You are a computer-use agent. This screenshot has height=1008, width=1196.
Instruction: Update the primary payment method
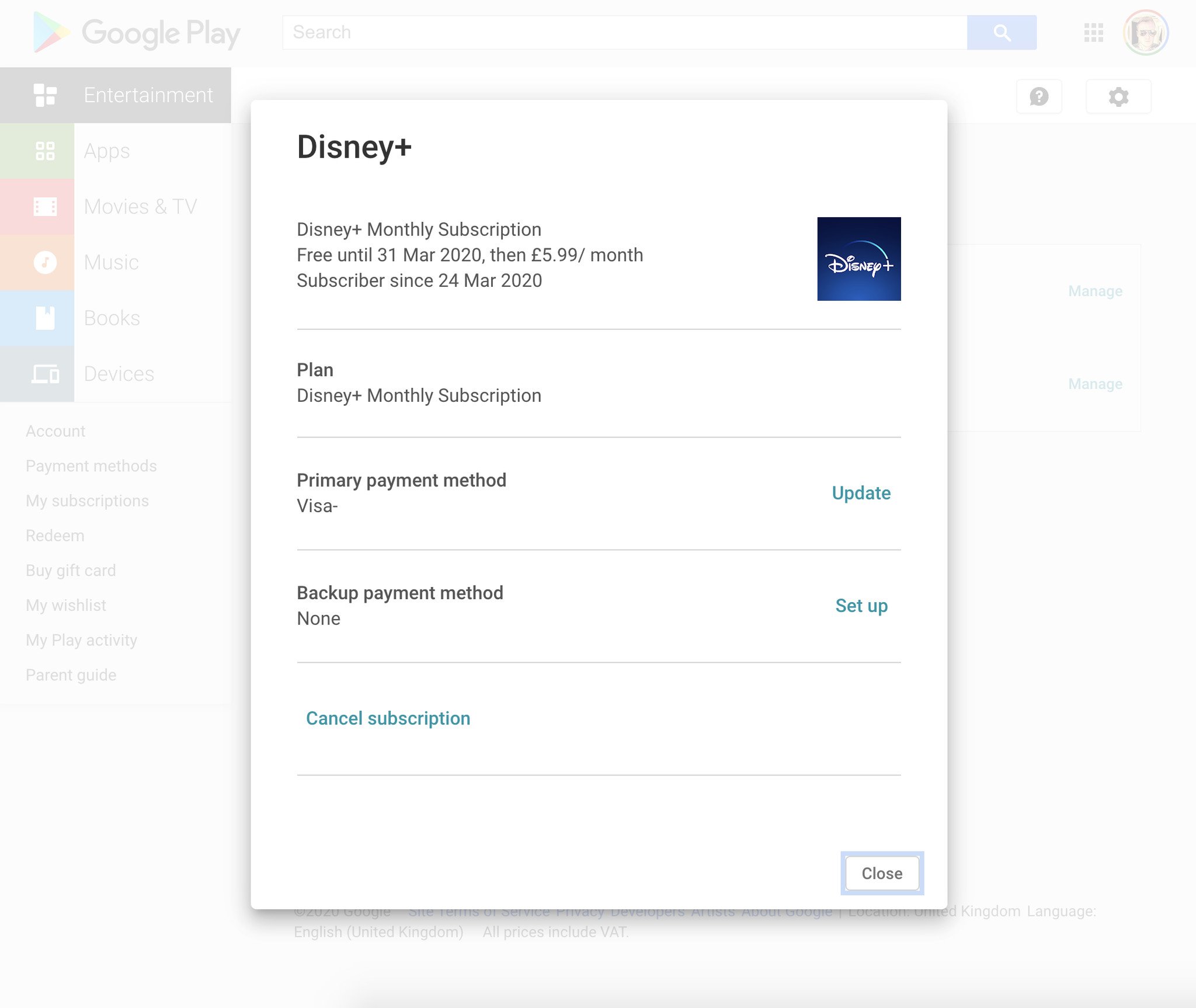pos(861,493)
